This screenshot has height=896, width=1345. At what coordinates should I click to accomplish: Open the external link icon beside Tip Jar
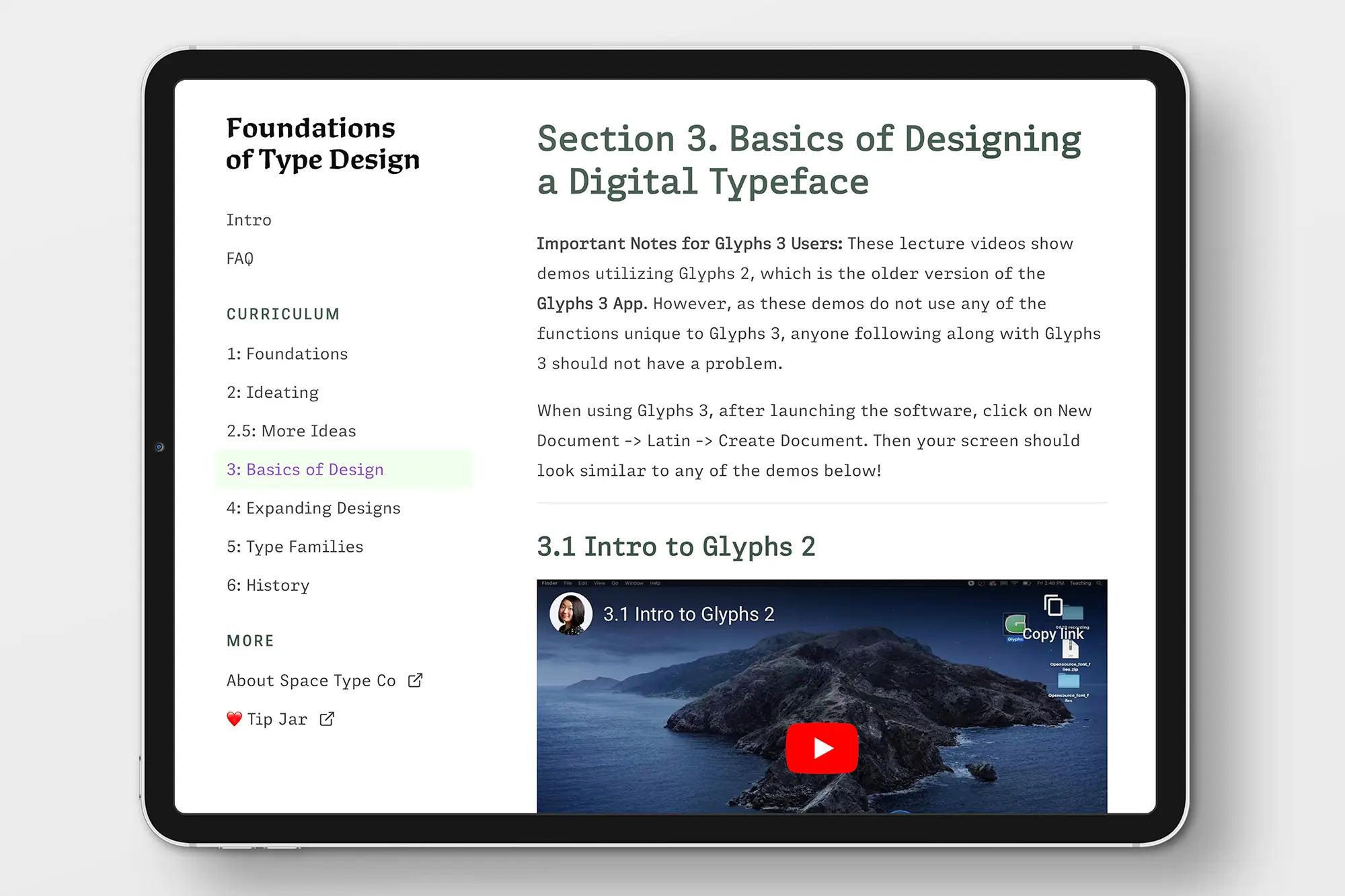click(x=327, y=719)
